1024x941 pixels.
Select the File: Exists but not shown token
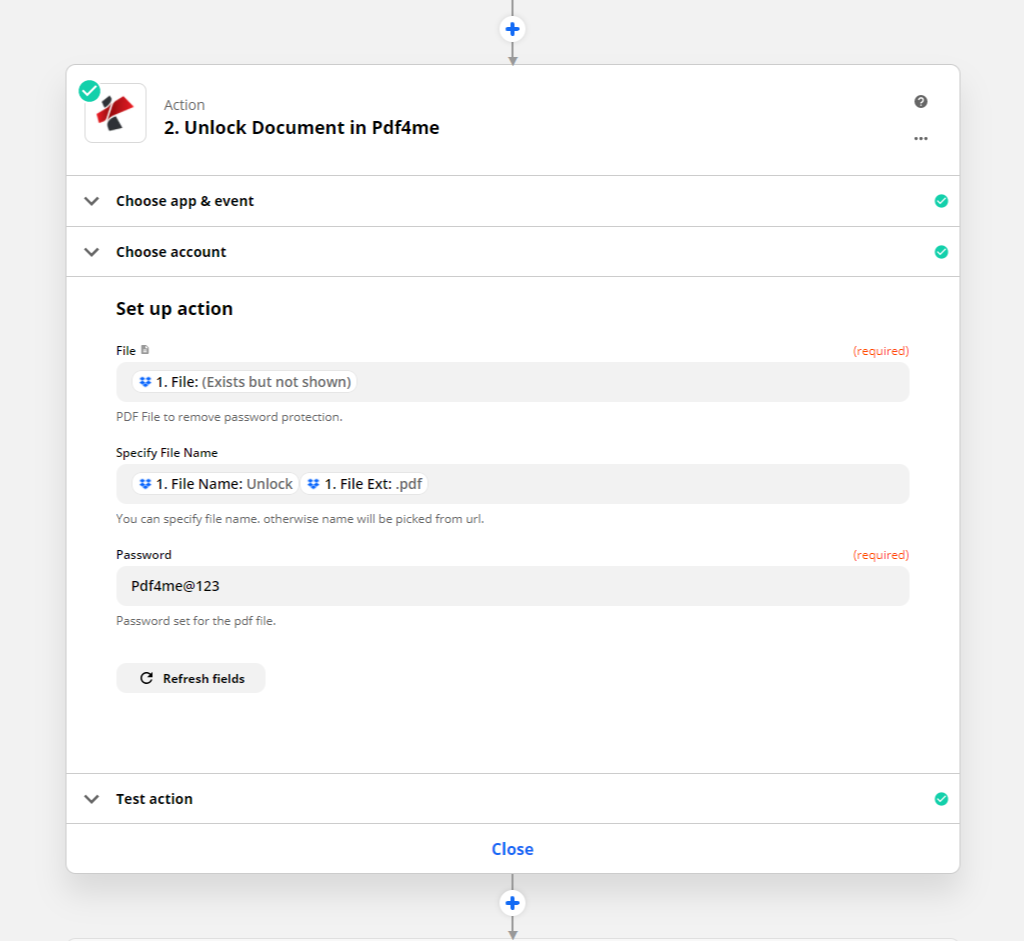(x=246, y=381)
